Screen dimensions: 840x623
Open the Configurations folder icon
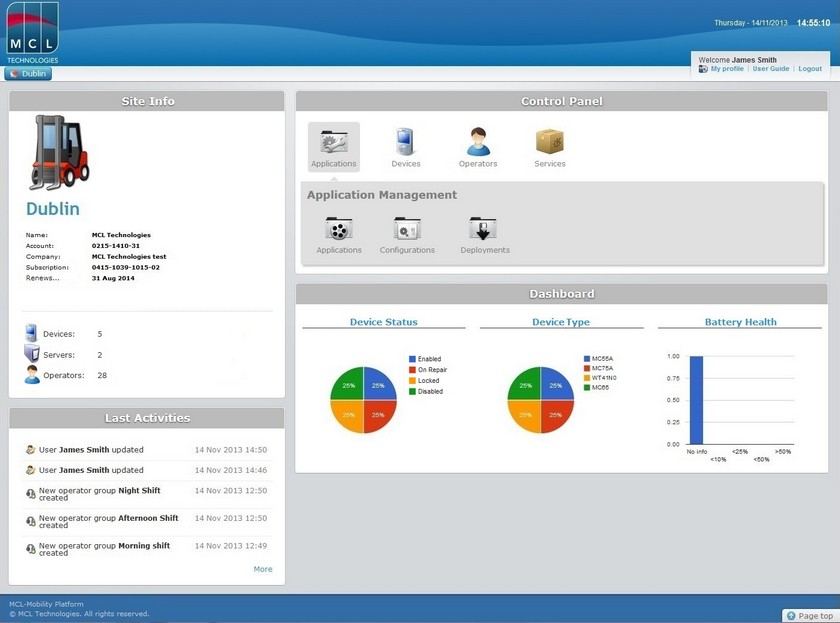tap(407, 229)
